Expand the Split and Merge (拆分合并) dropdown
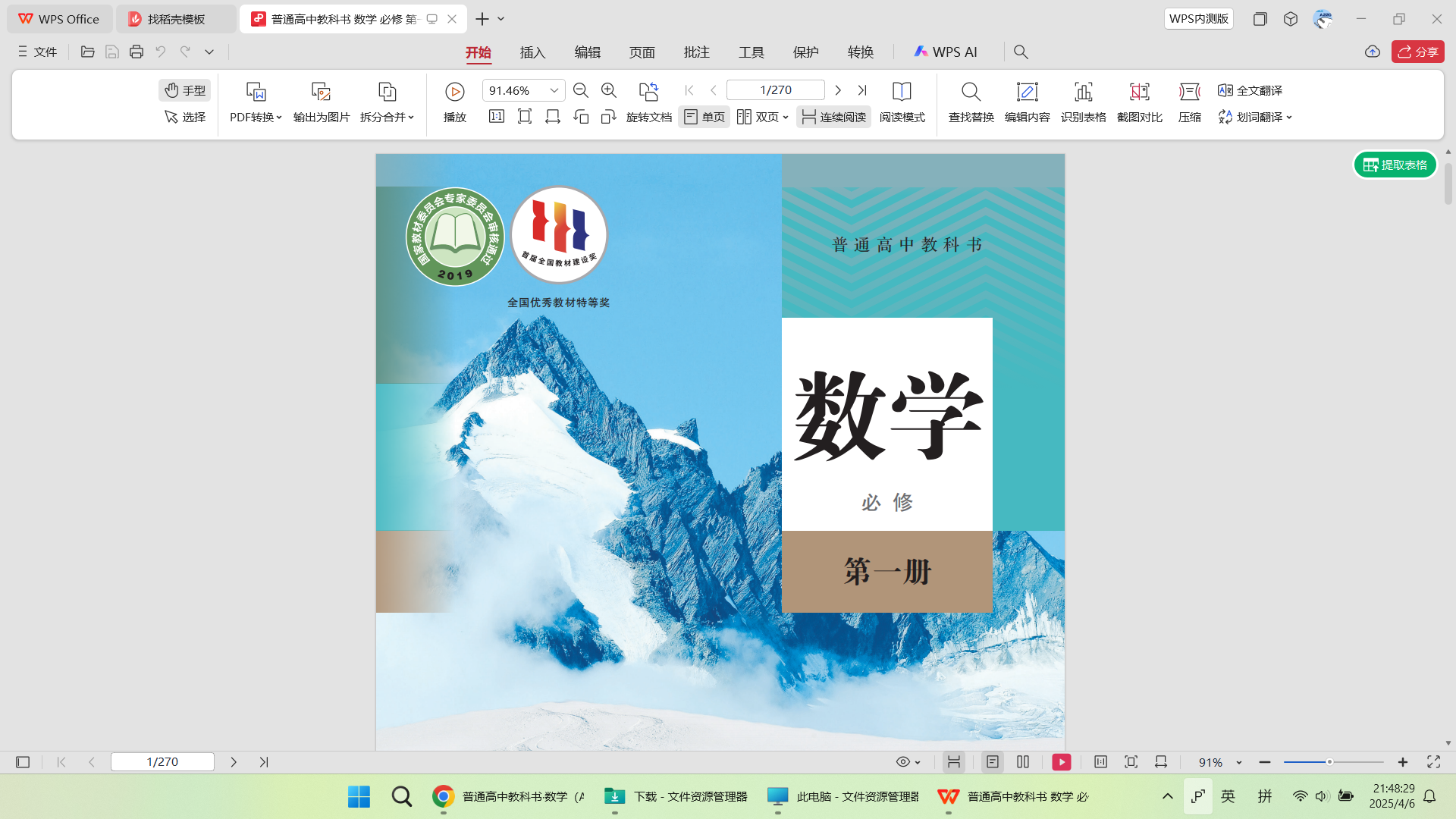 click(x=387, y=117)
